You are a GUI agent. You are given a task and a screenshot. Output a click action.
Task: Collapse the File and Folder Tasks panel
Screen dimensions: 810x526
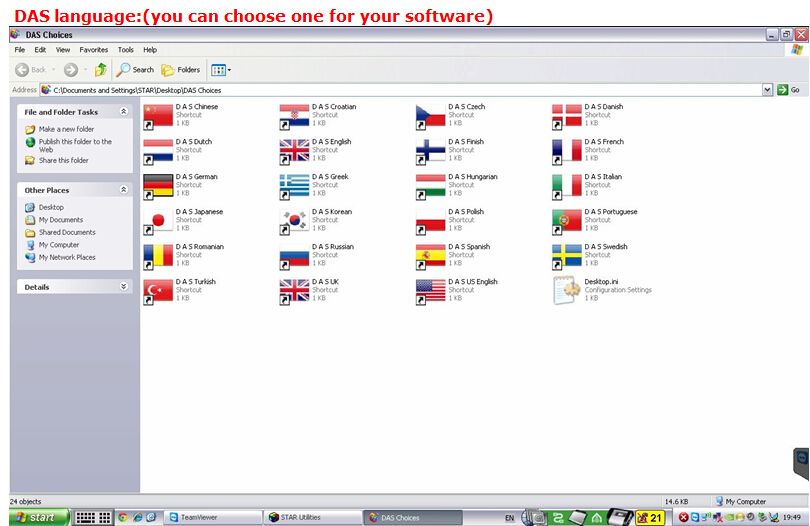124,111
